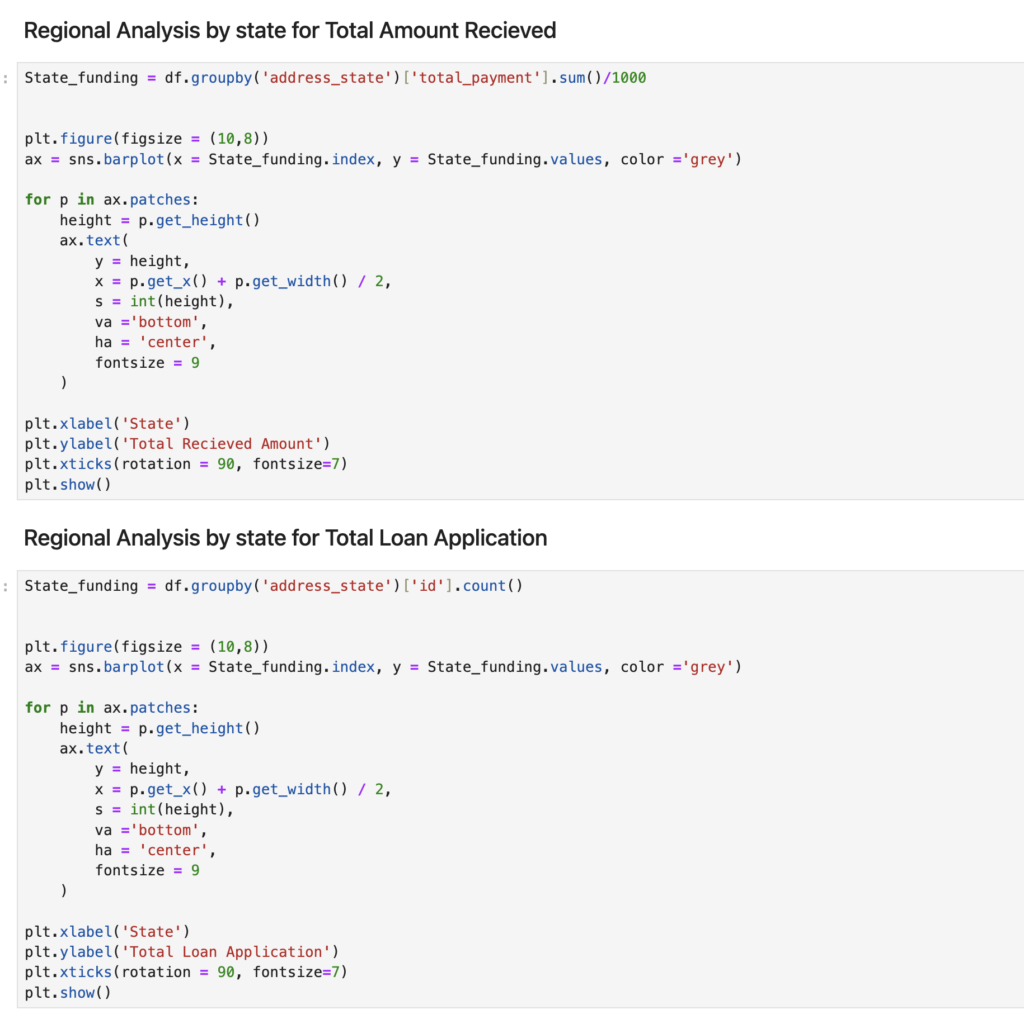Click the input prompt colon beside the first code cell

click(x=6, y=78)
